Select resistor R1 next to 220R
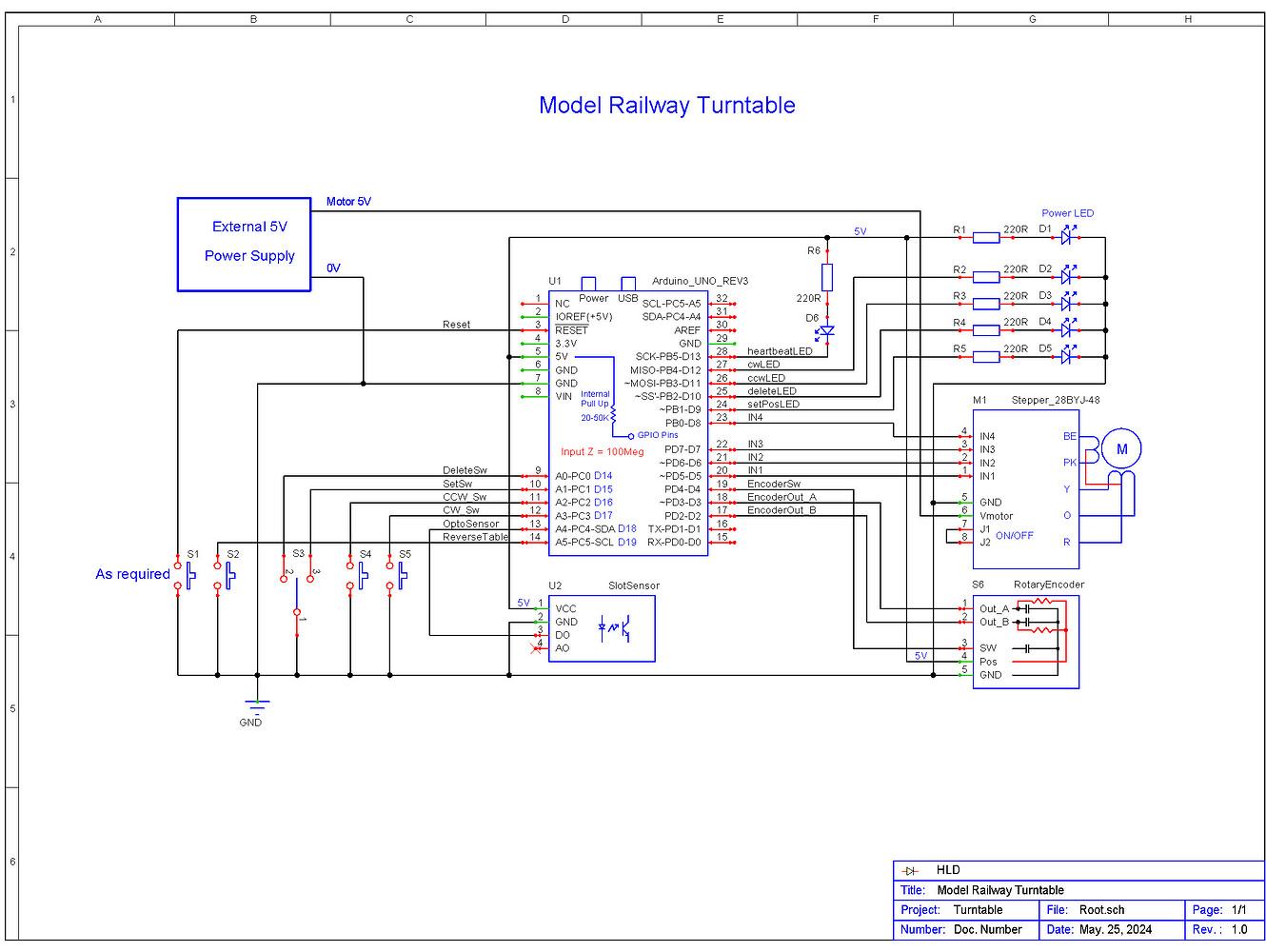This screenshot has height=952, width=1266. pyautogui.click(x=986, y=237)
